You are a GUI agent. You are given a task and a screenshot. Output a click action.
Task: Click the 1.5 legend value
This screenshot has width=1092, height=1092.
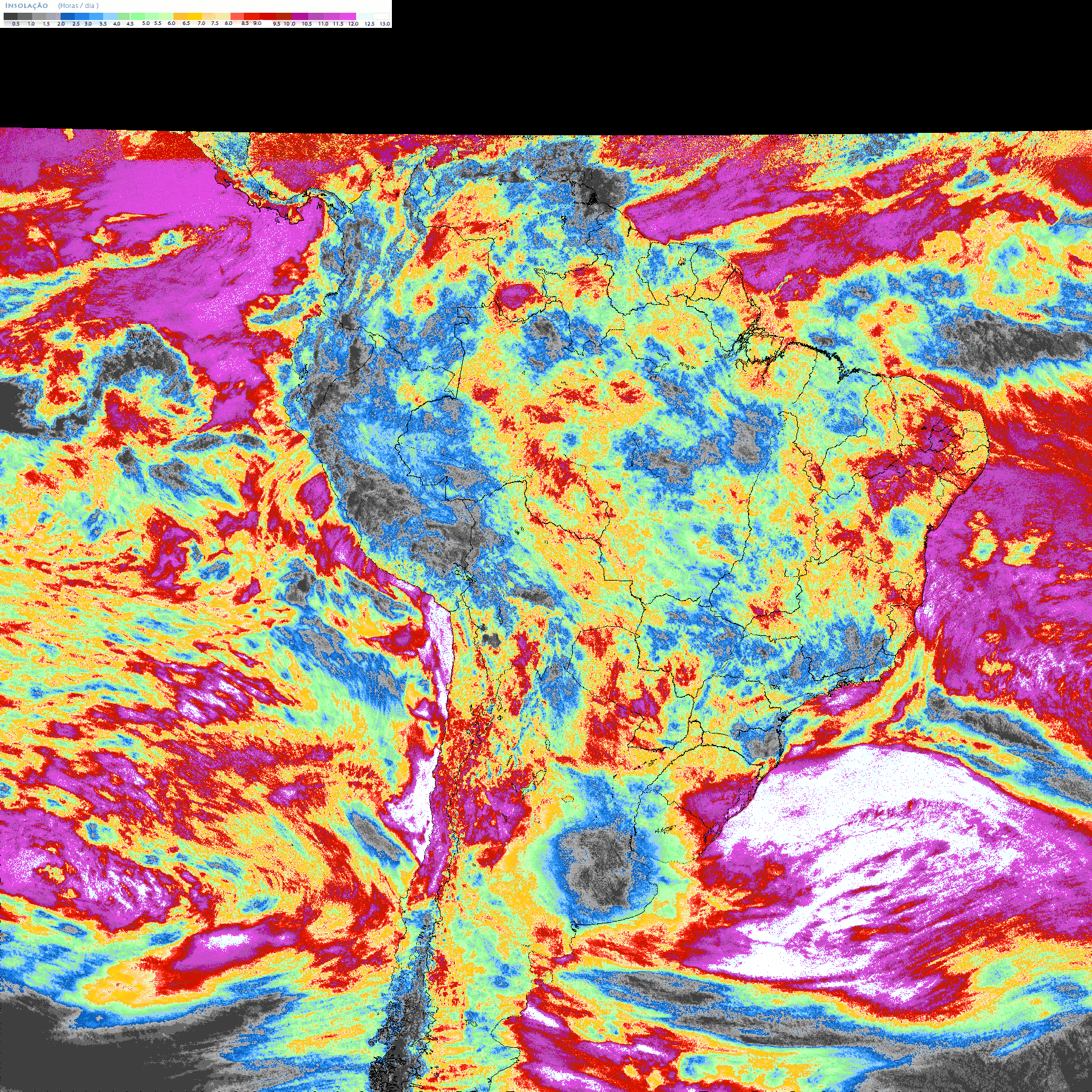[46, 24]
